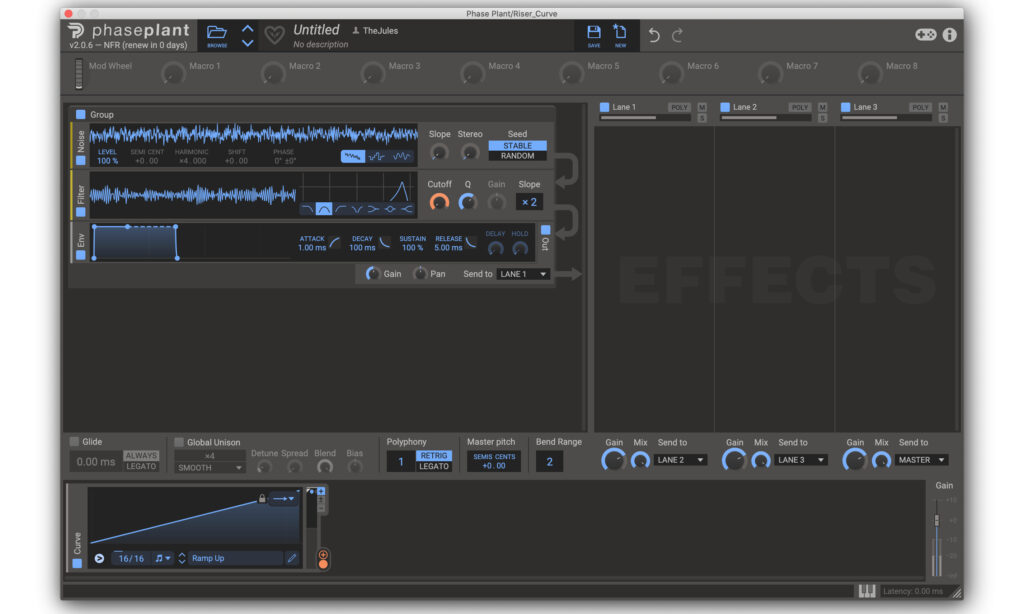This screenshot has width=1024, height=614.
Task: Select the low-pass filter shape icon
Action: click(x=307, y=209)
